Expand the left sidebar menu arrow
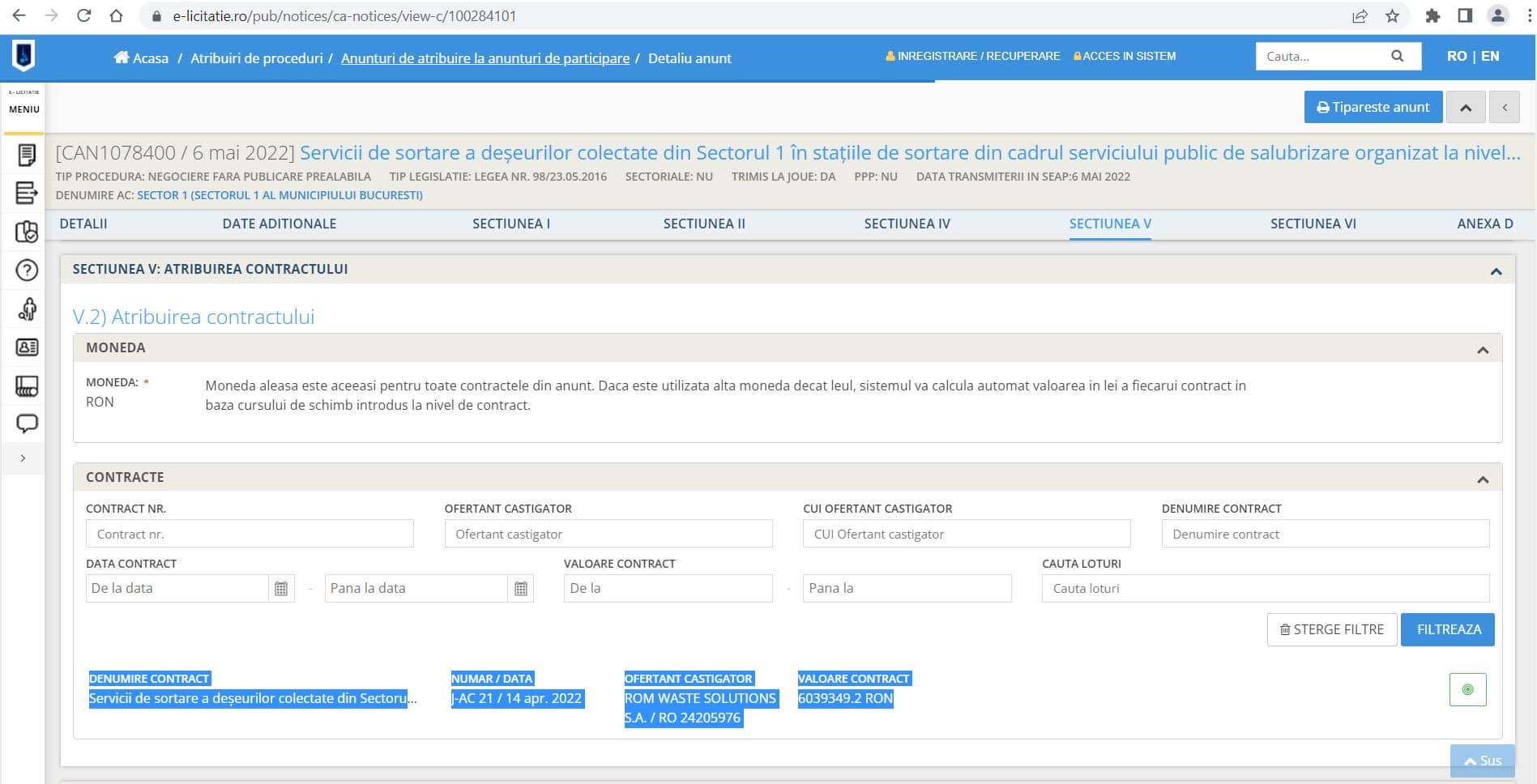This screenshot has width=1537, height=784. tap(23, 458)
